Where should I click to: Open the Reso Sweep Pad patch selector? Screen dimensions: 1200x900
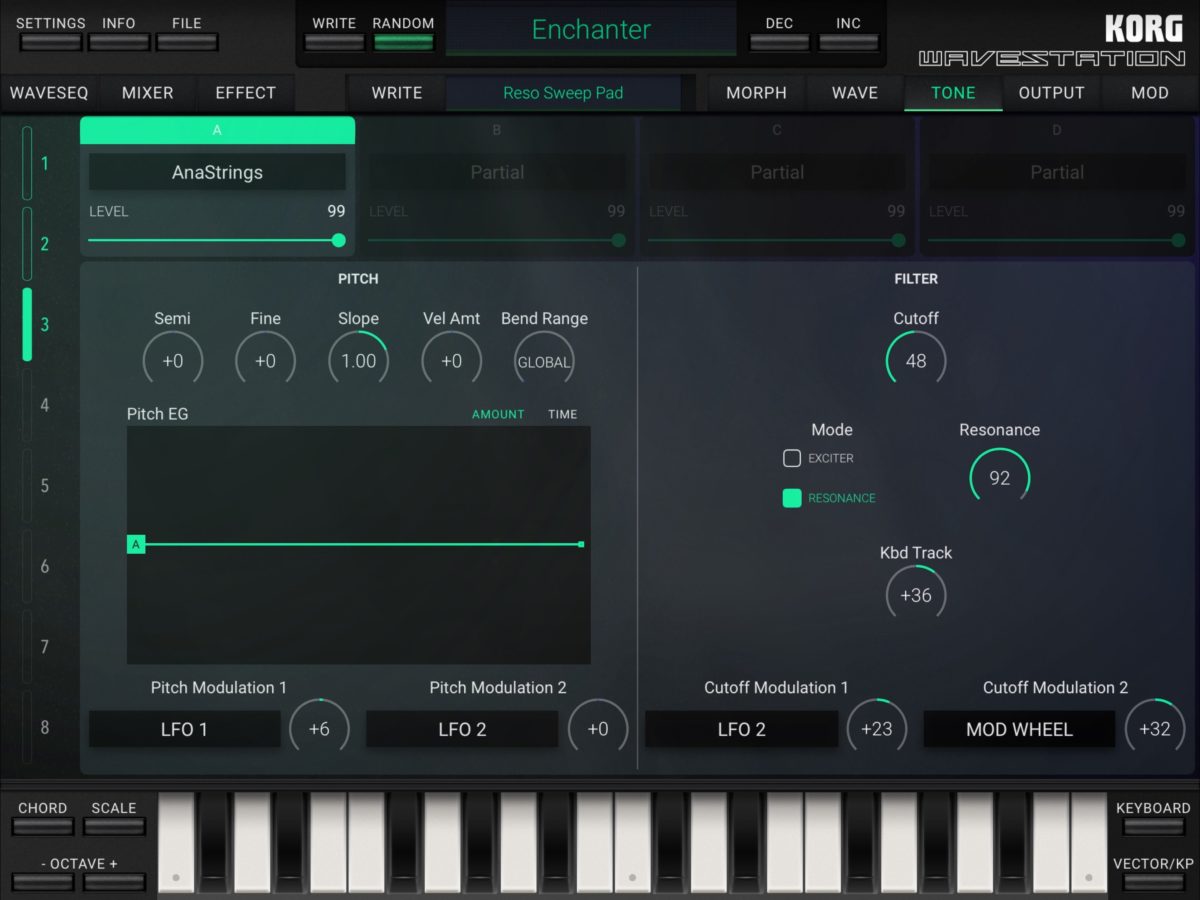(563, 93)
